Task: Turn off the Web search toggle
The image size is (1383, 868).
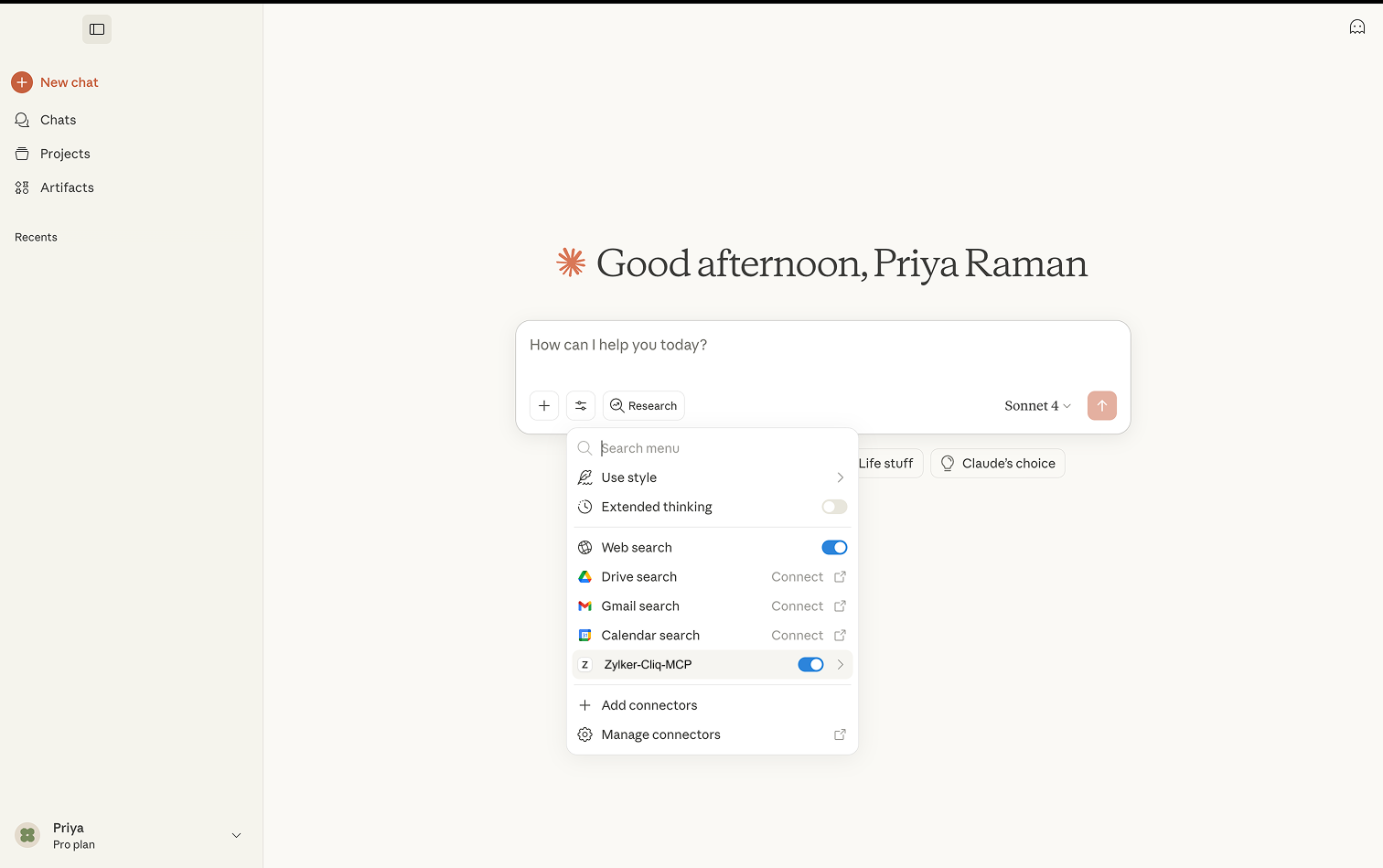Action: coord(834,548)
